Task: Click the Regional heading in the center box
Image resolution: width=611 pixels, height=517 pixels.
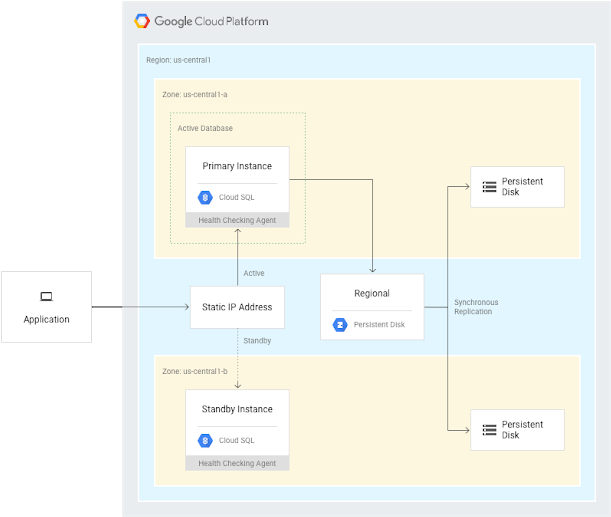Action: click(x=372, y=293)
